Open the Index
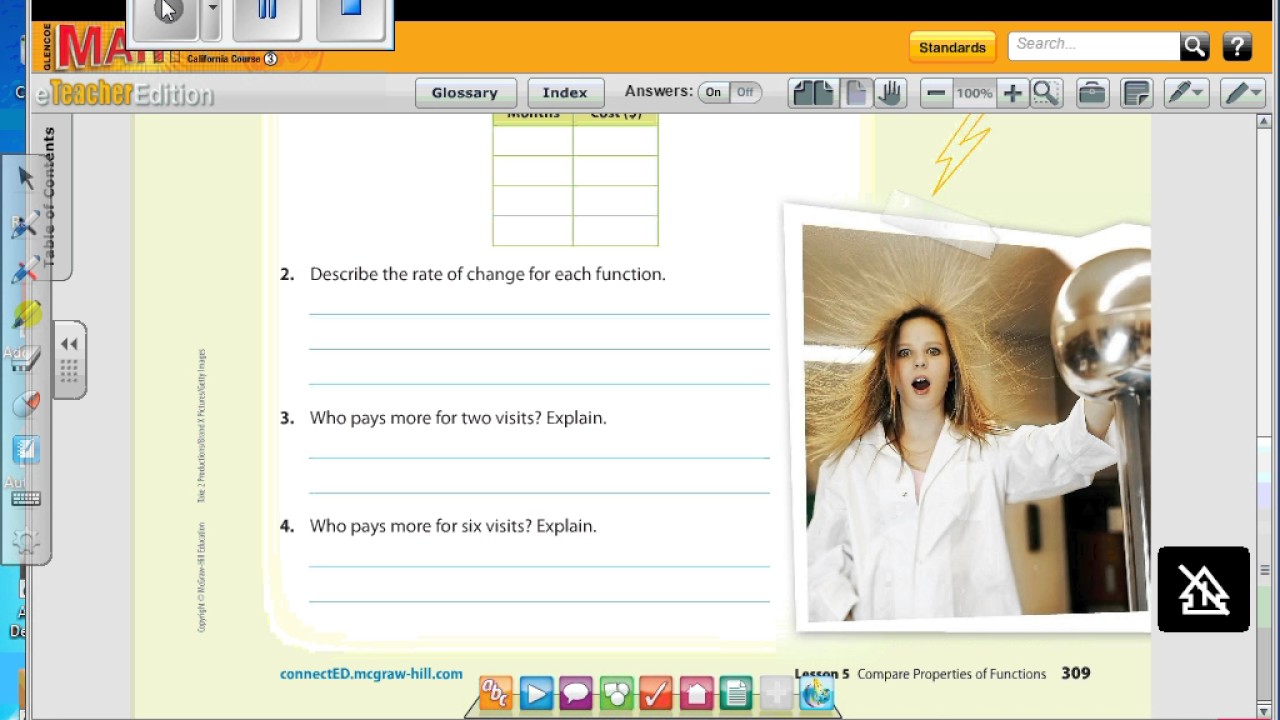The image size is (1280, 720). click(565, 93)
